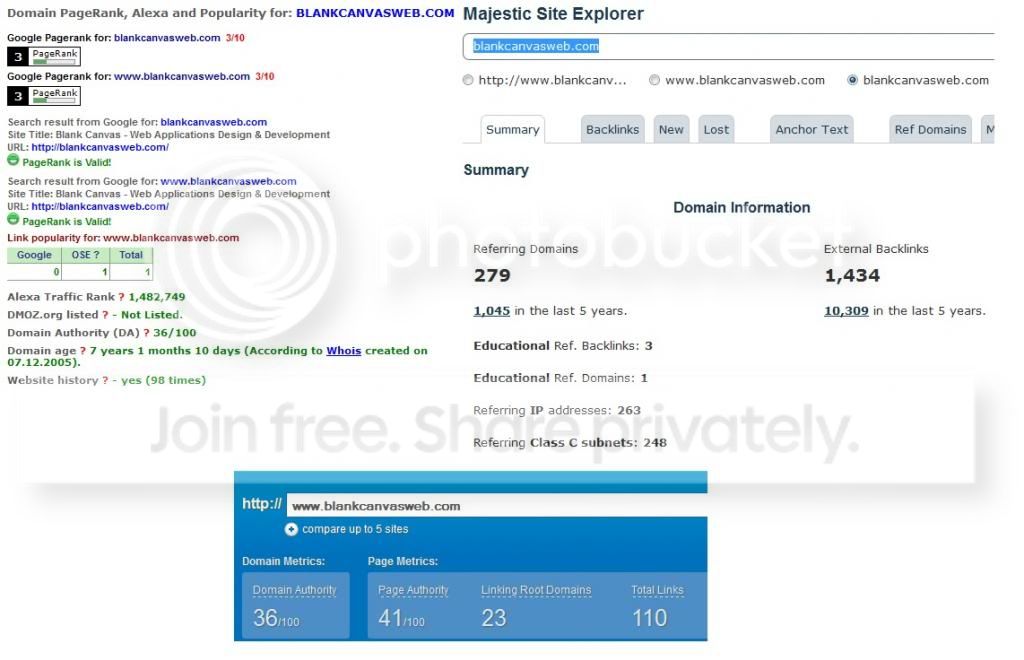
Task: Open the Ref Domains tab
Action: tap(931, 129)
